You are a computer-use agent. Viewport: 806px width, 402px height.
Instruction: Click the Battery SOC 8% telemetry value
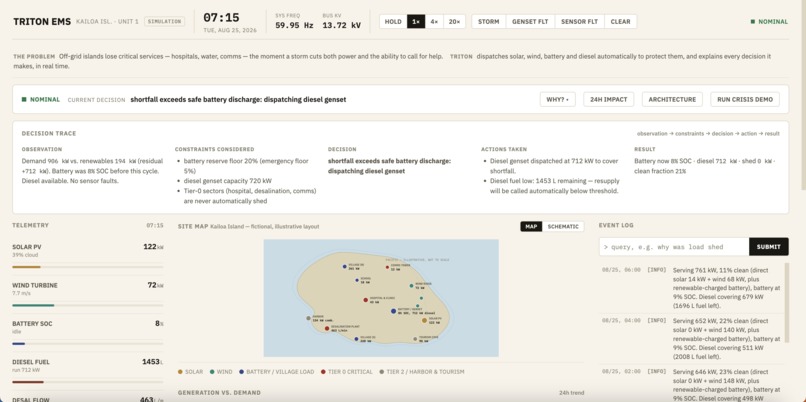click(159, 323)
